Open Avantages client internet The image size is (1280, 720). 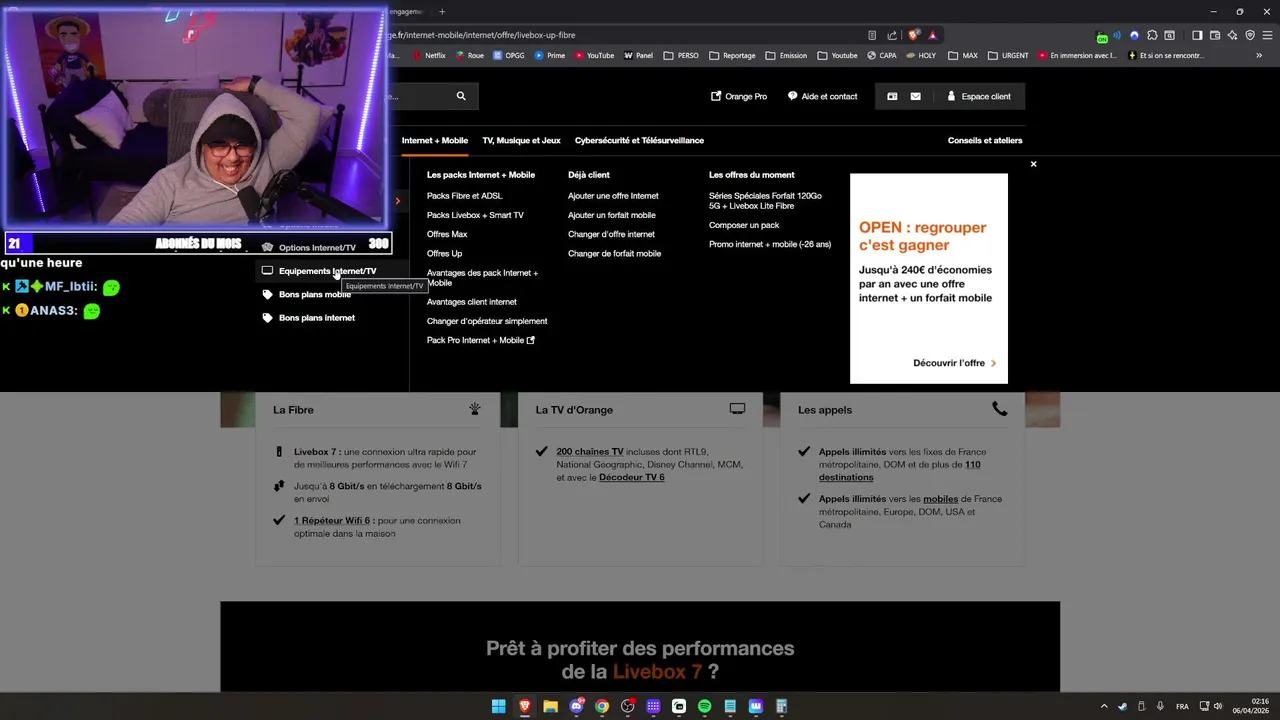pos(472,302)
